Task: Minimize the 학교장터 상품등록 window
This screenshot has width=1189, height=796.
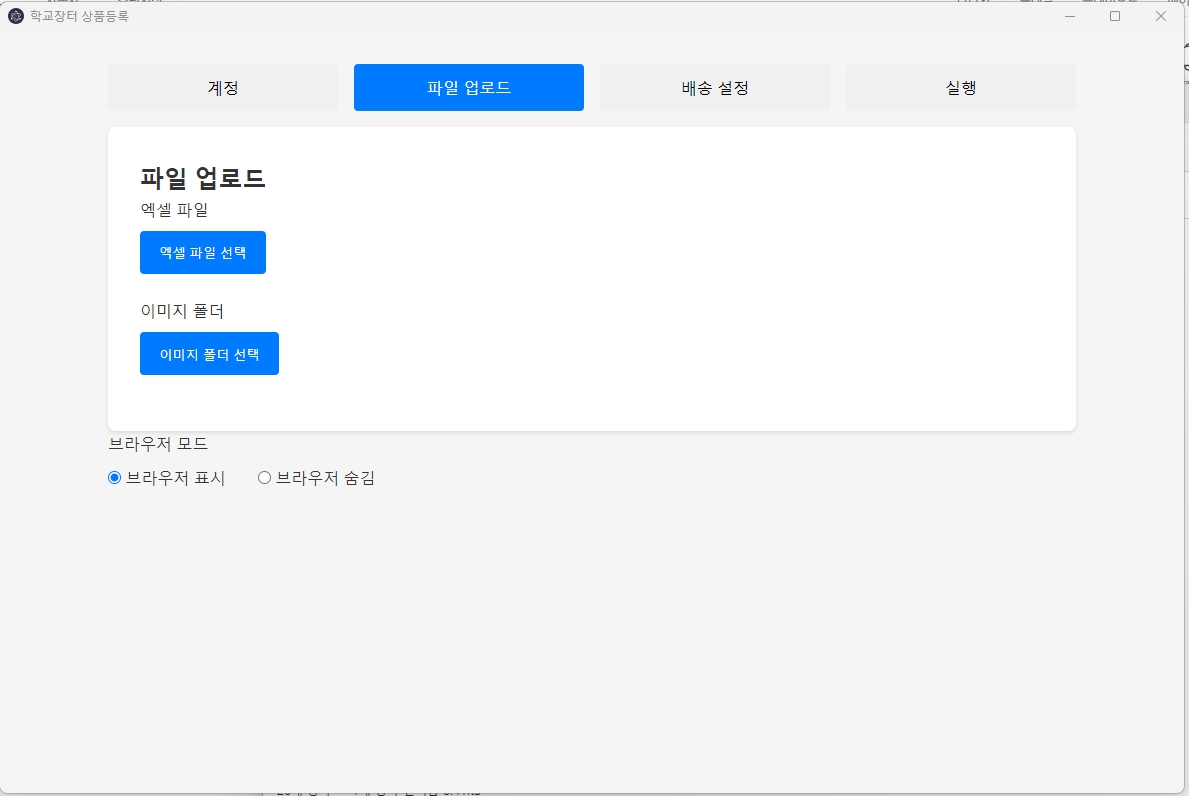Action: click(x=1070, y=16)
